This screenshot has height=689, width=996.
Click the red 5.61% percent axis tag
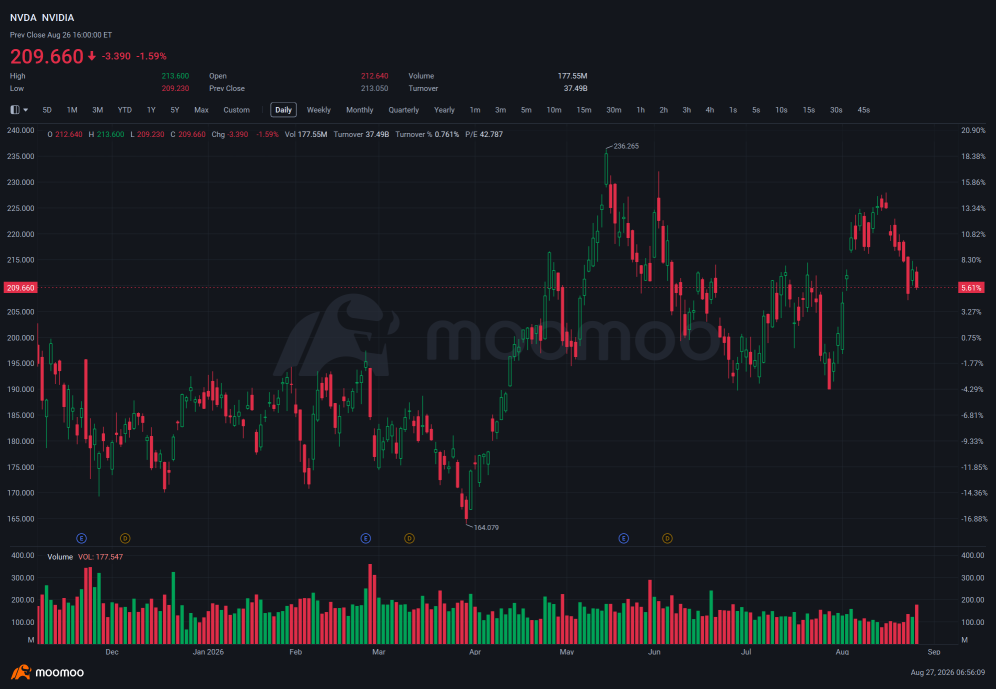971,288
